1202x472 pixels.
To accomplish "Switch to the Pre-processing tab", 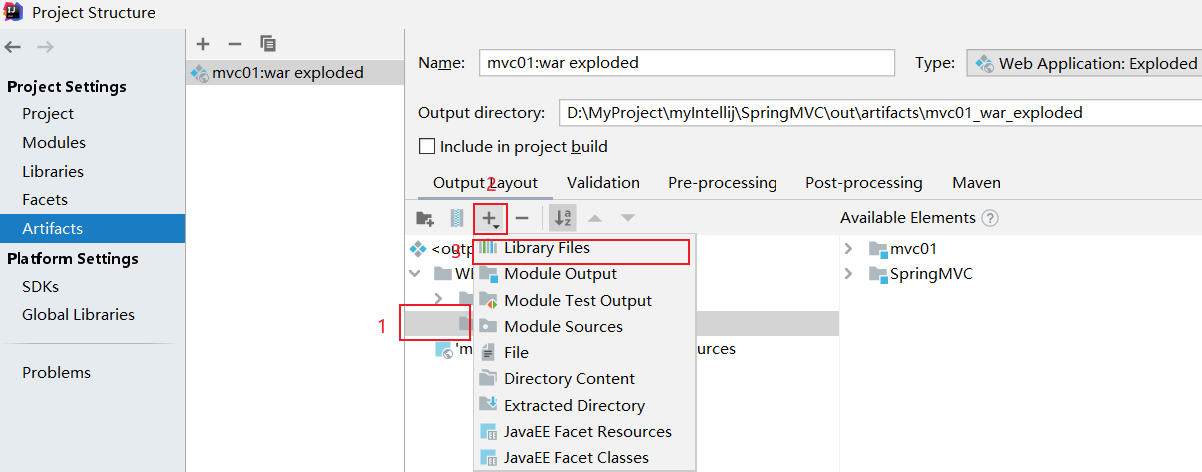I will [722, 183].
